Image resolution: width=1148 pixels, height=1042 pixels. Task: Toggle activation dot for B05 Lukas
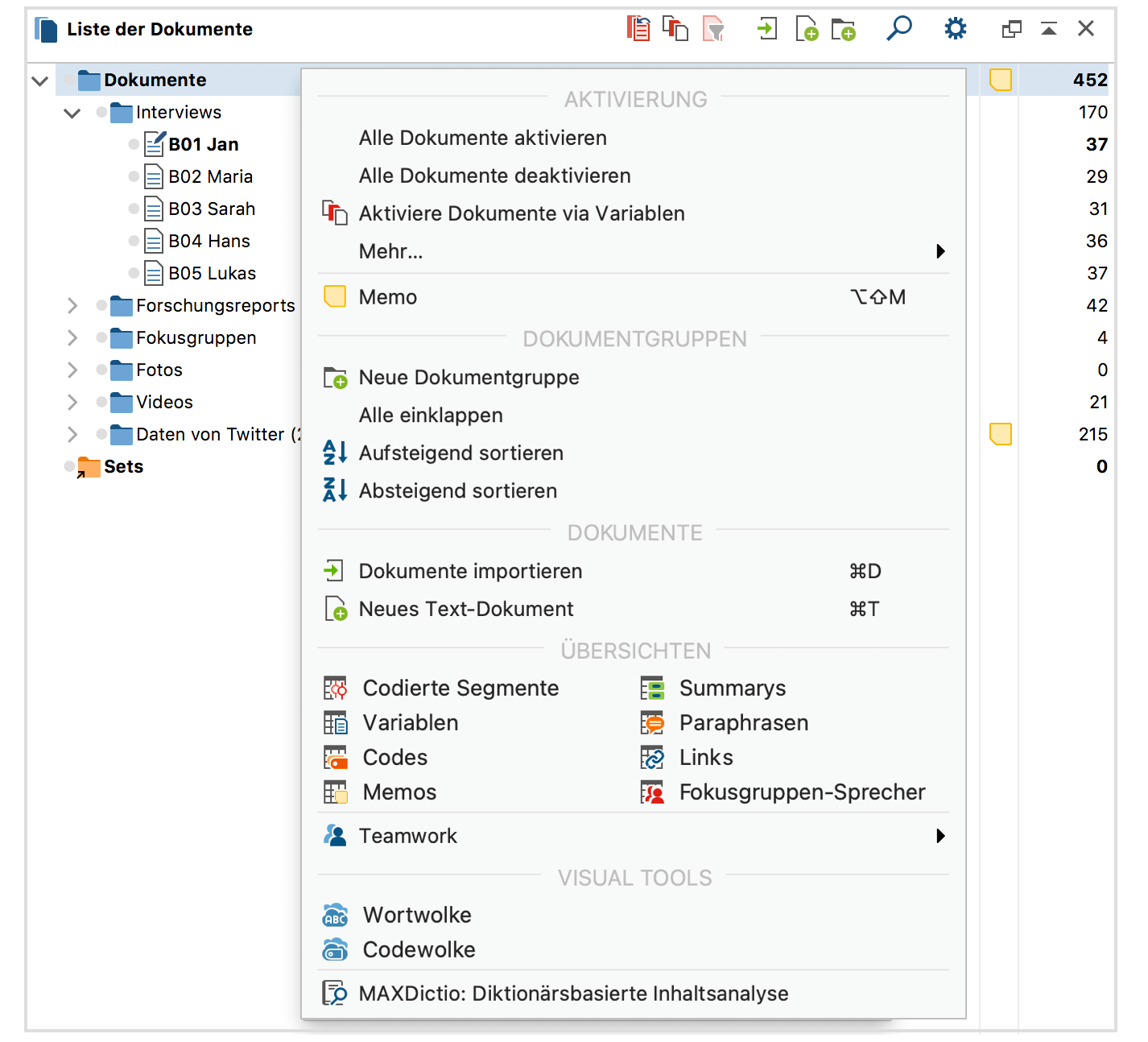(x=134, y=273)
